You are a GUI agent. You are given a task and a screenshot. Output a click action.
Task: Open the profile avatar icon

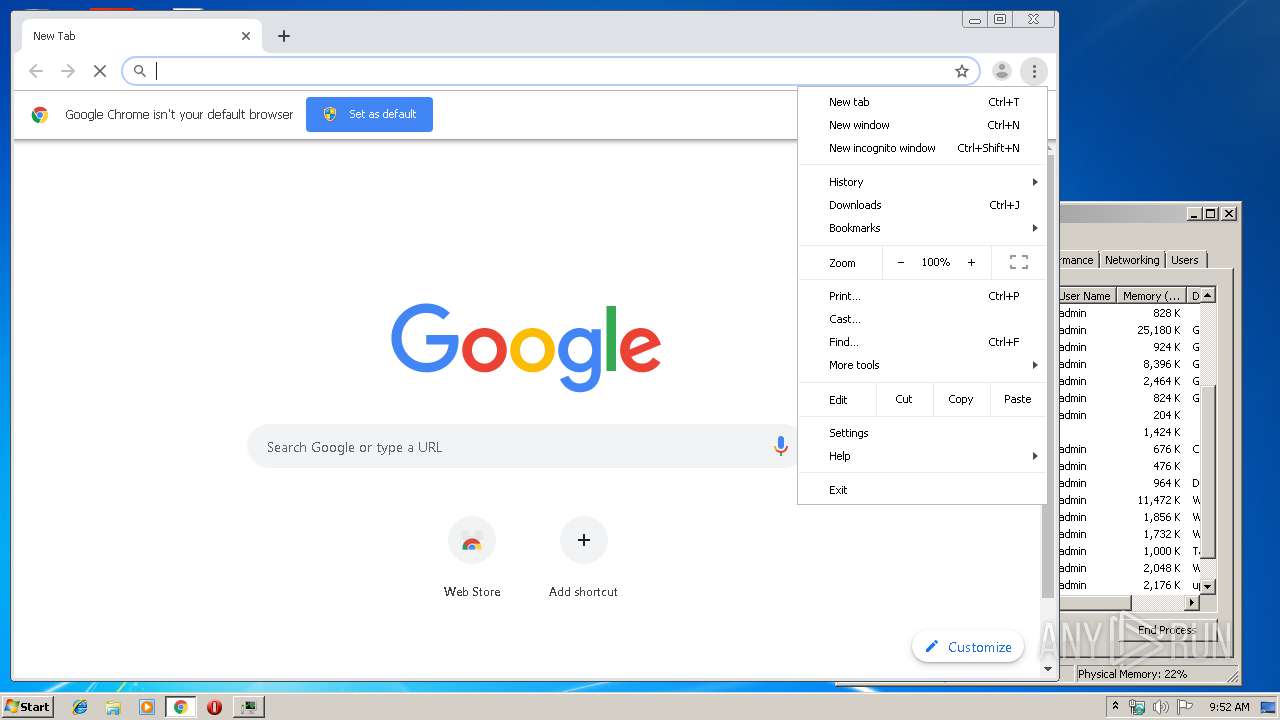click(x=1001, y=71)
